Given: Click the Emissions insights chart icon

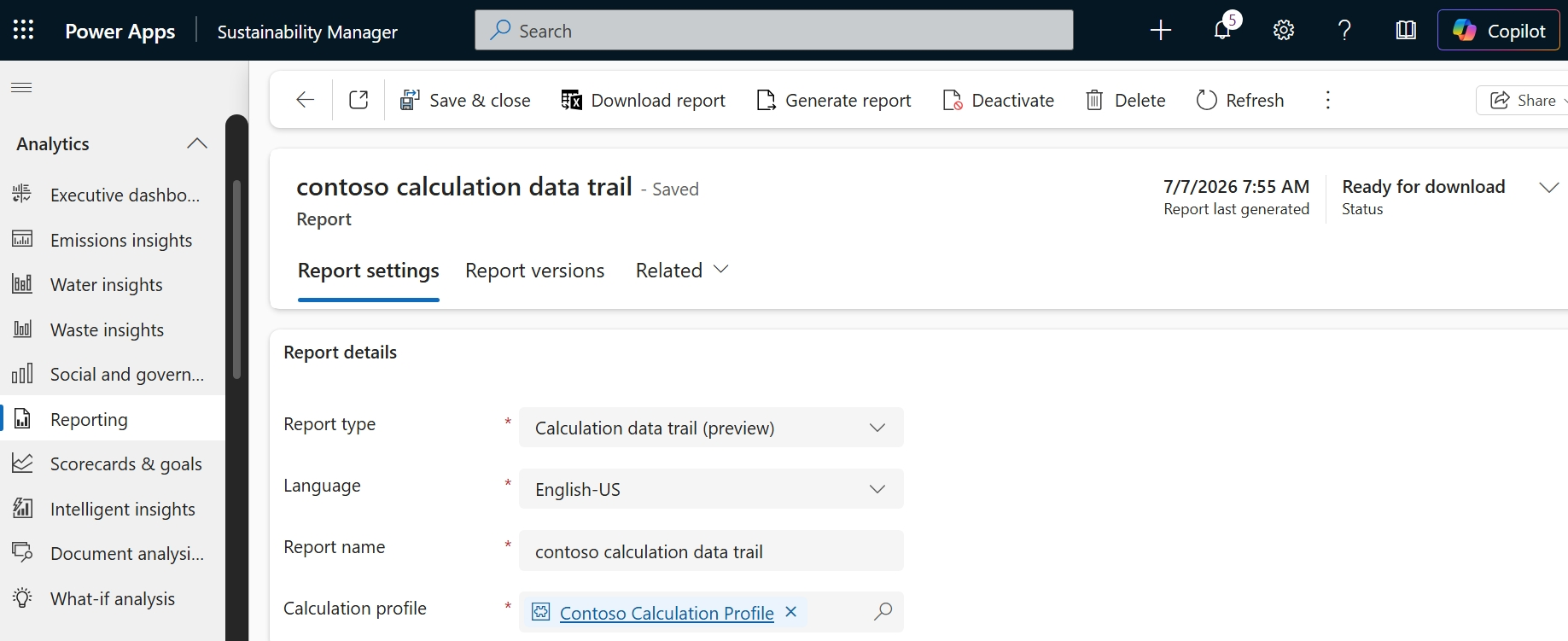Looking at the screenshot, I should 22,239.
